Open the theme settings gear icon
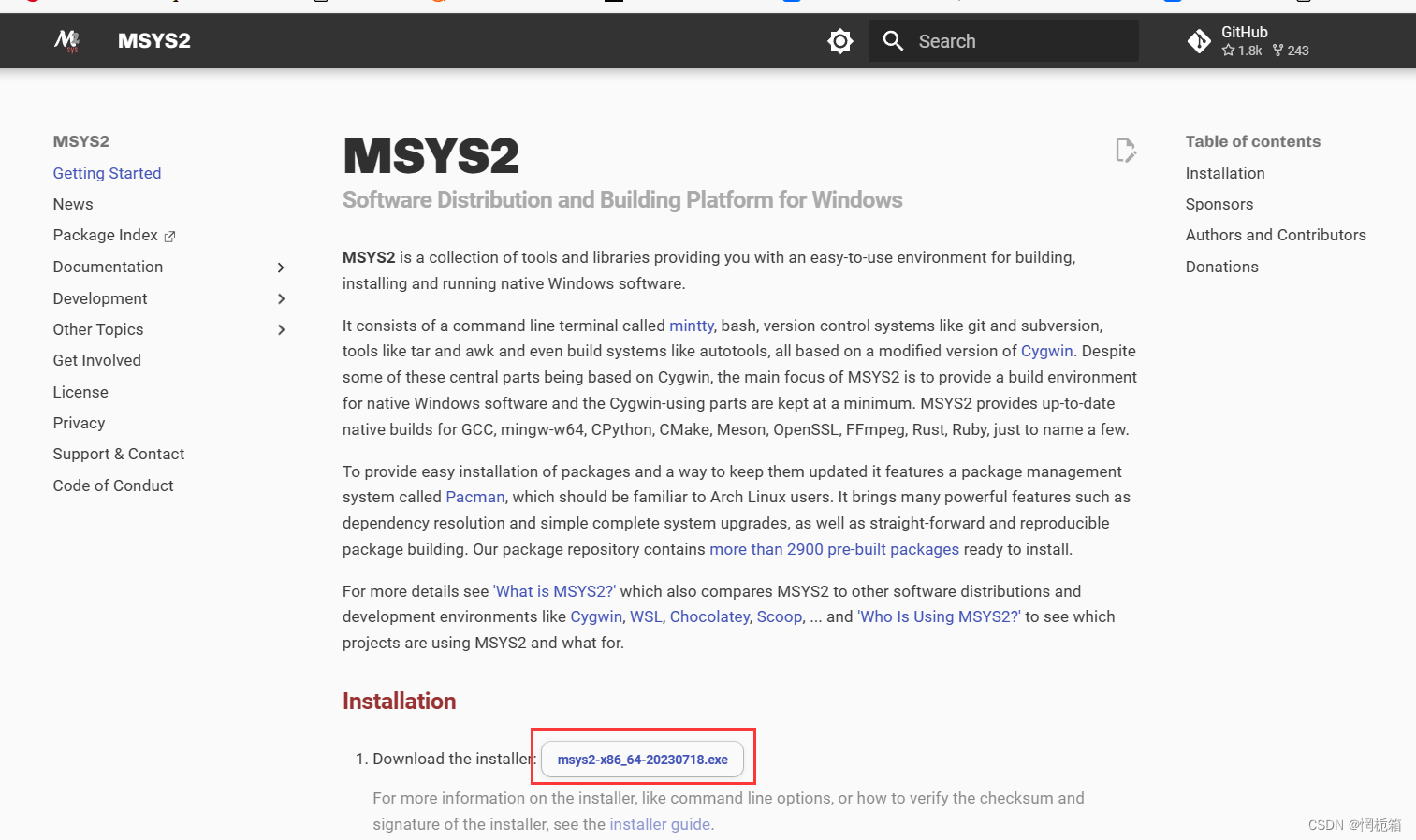The width and height of the screenshot is (1416, 840). point(839,40)
